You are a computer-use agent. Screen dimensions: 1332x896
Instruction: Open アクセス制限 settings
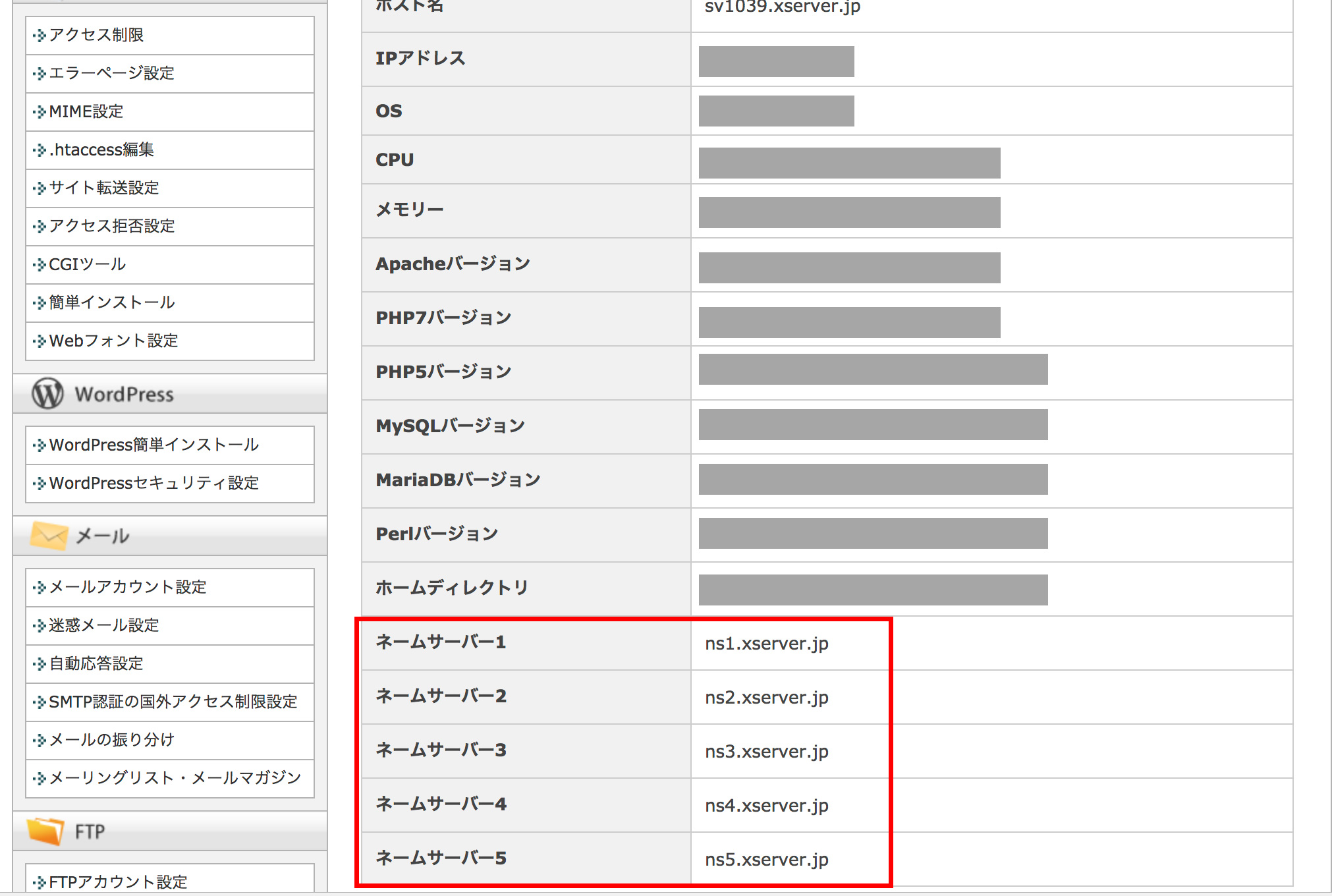[x=96, y=35]
